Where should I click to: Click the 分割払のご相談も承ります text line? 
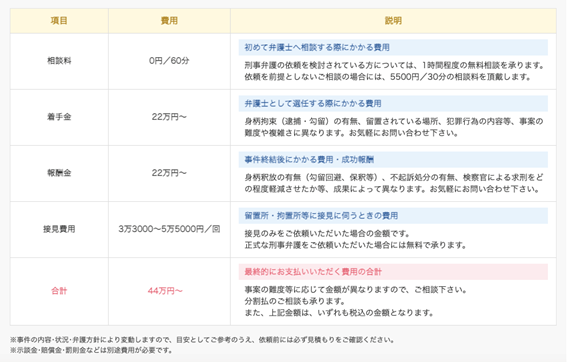(295, 301)
